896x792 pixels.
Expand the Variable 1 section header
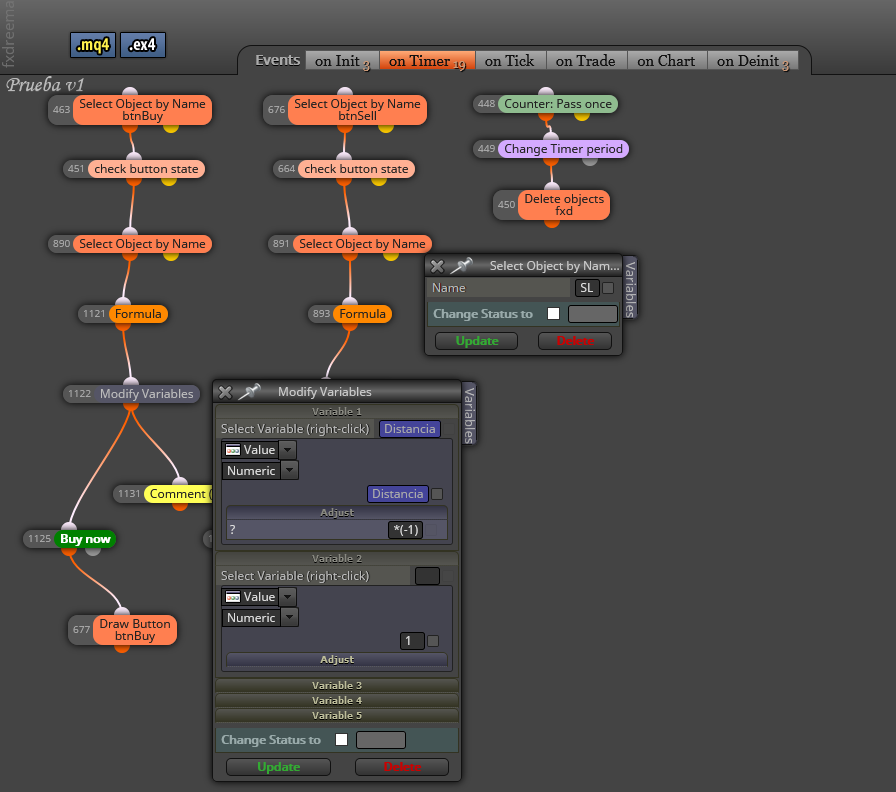click(337, 411)
